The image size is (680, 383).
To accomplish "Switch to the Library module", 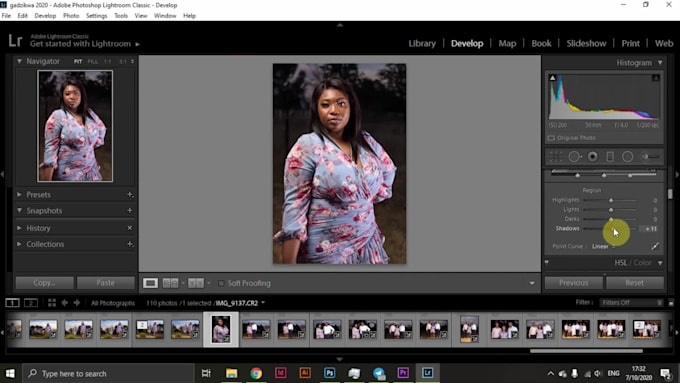I will 422,43.
